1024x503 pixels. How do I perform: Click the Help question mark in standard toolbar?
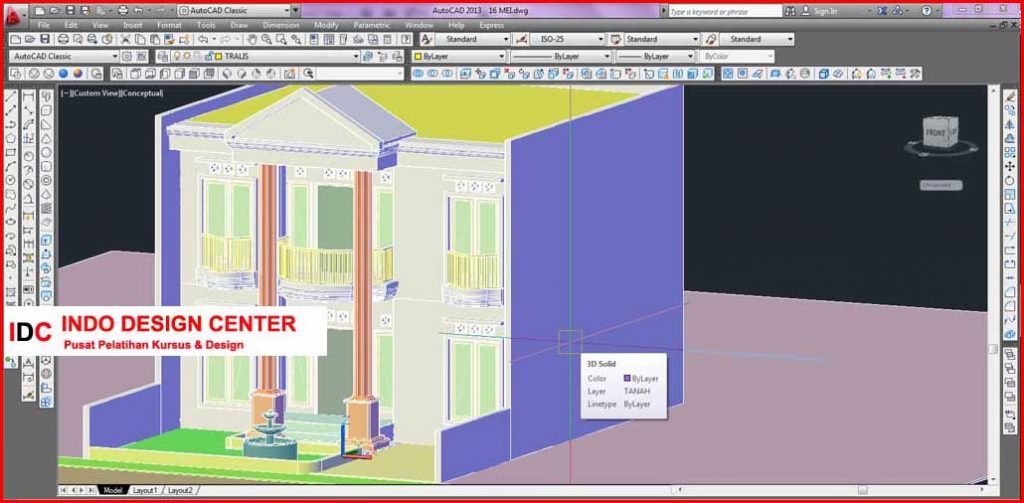[406, 39]
